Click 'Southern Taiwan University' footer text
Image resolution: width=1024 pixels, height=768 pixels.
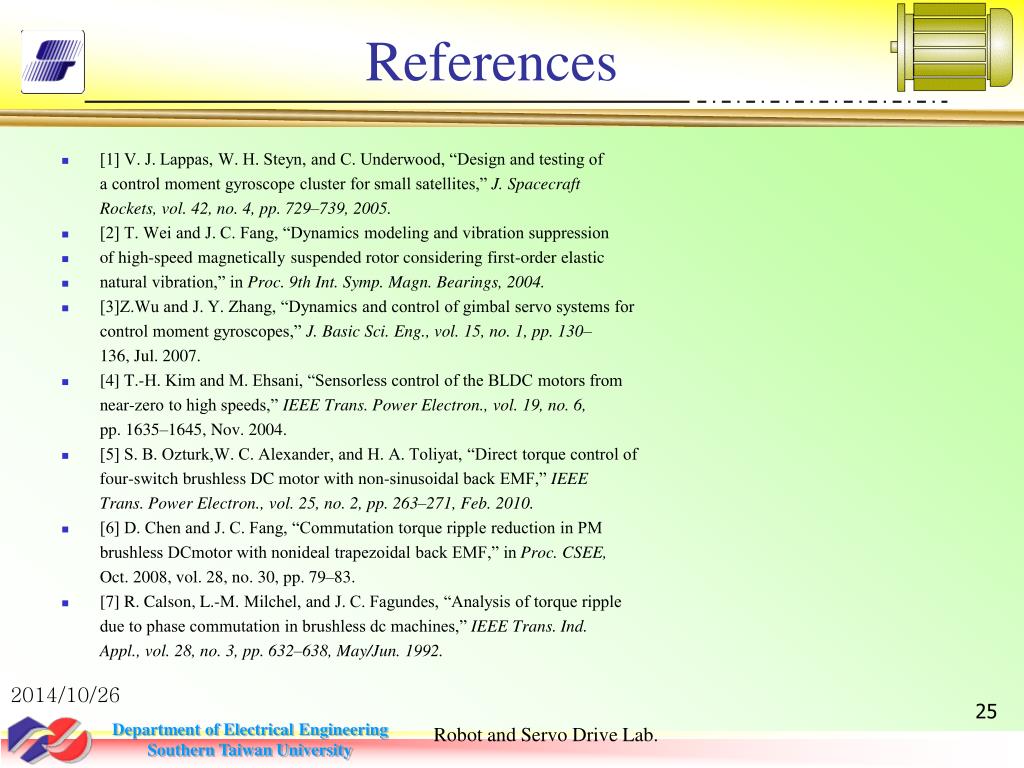(x=249, y=750)
